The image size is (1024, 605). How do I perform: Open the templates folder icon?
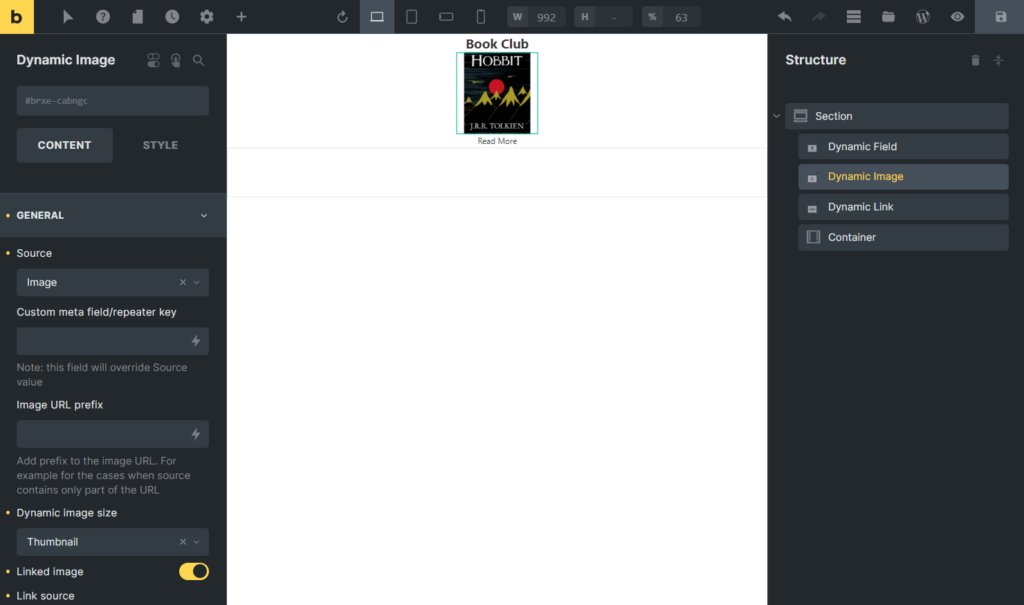click(888, 17)
